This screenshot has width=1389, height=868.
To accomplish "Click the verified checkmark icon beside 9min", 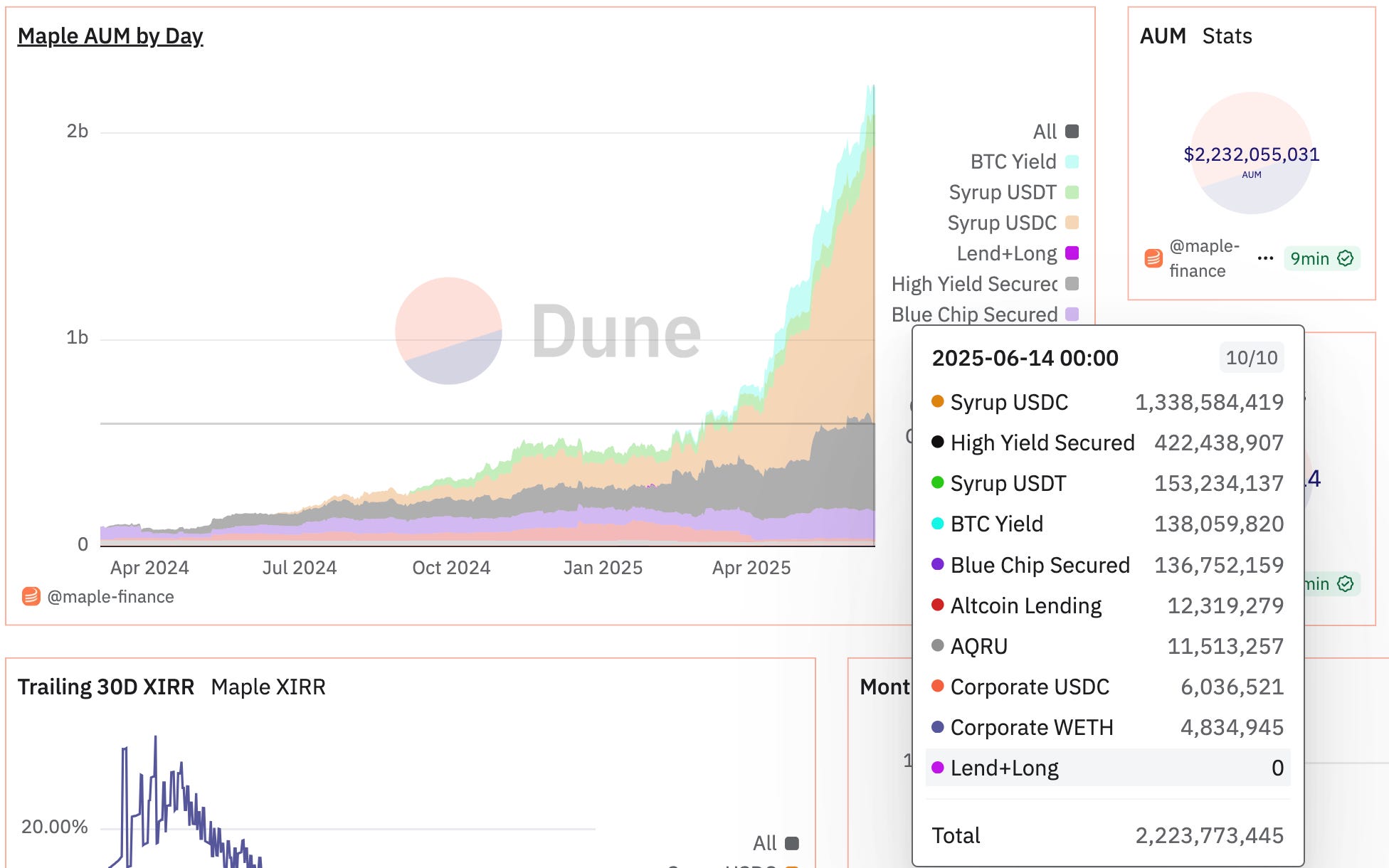I will click(x=1345, y=258).
